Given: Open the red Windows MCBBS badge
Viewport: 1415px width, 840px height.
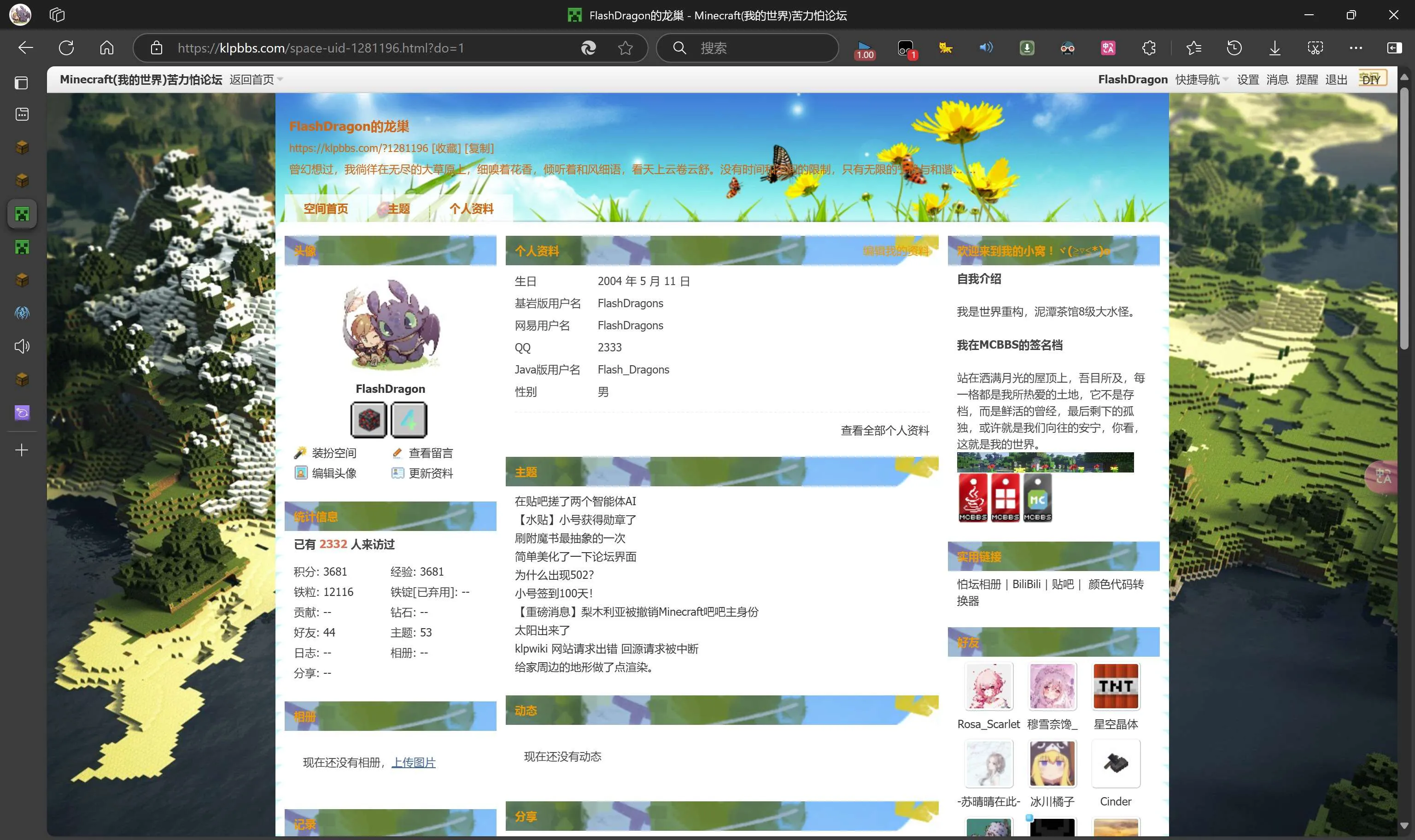Looking at the screenshot, I should 1005,497.
